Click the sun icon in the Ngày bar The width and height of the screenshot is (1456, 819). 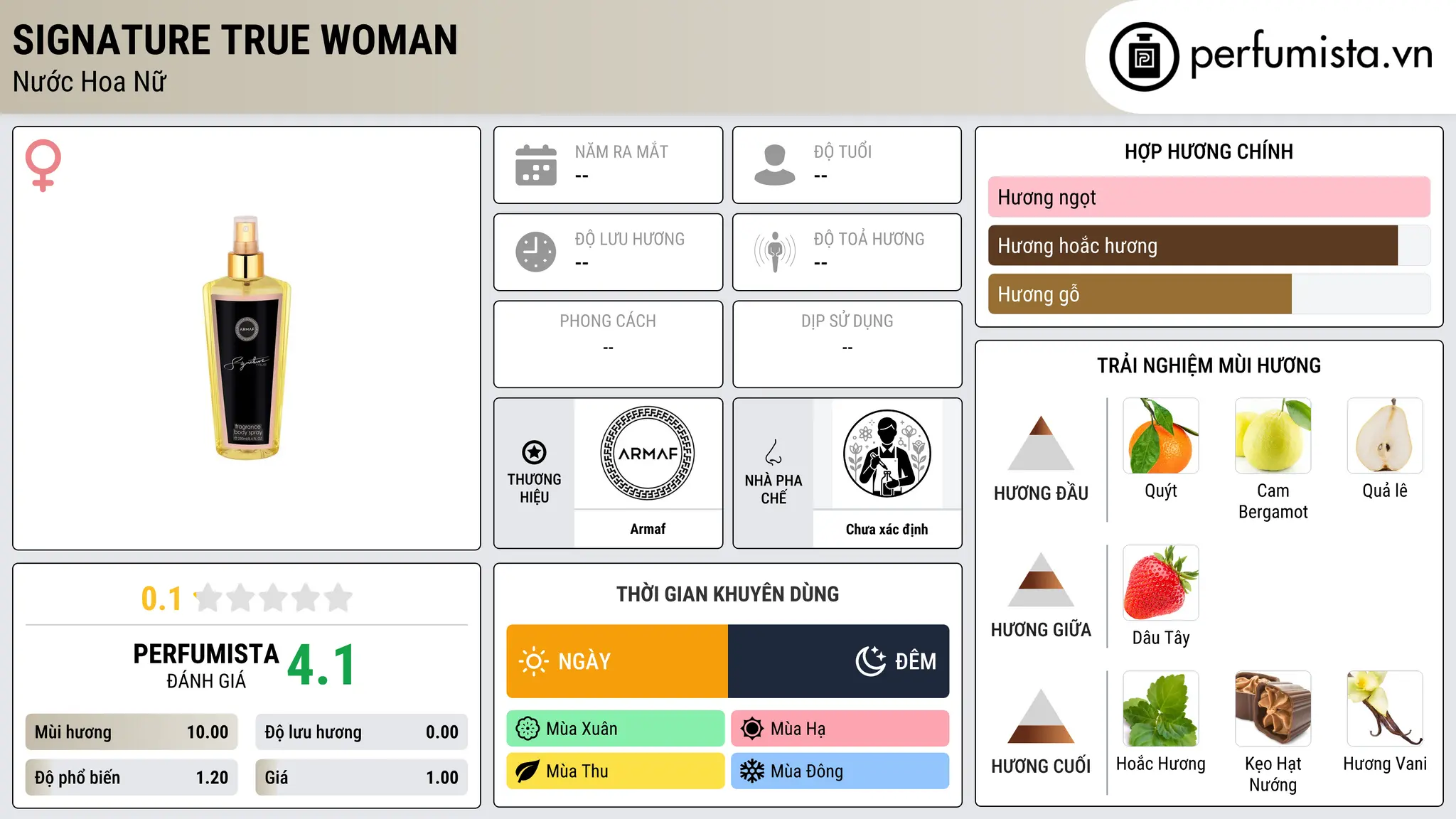(x=534, y=661)
